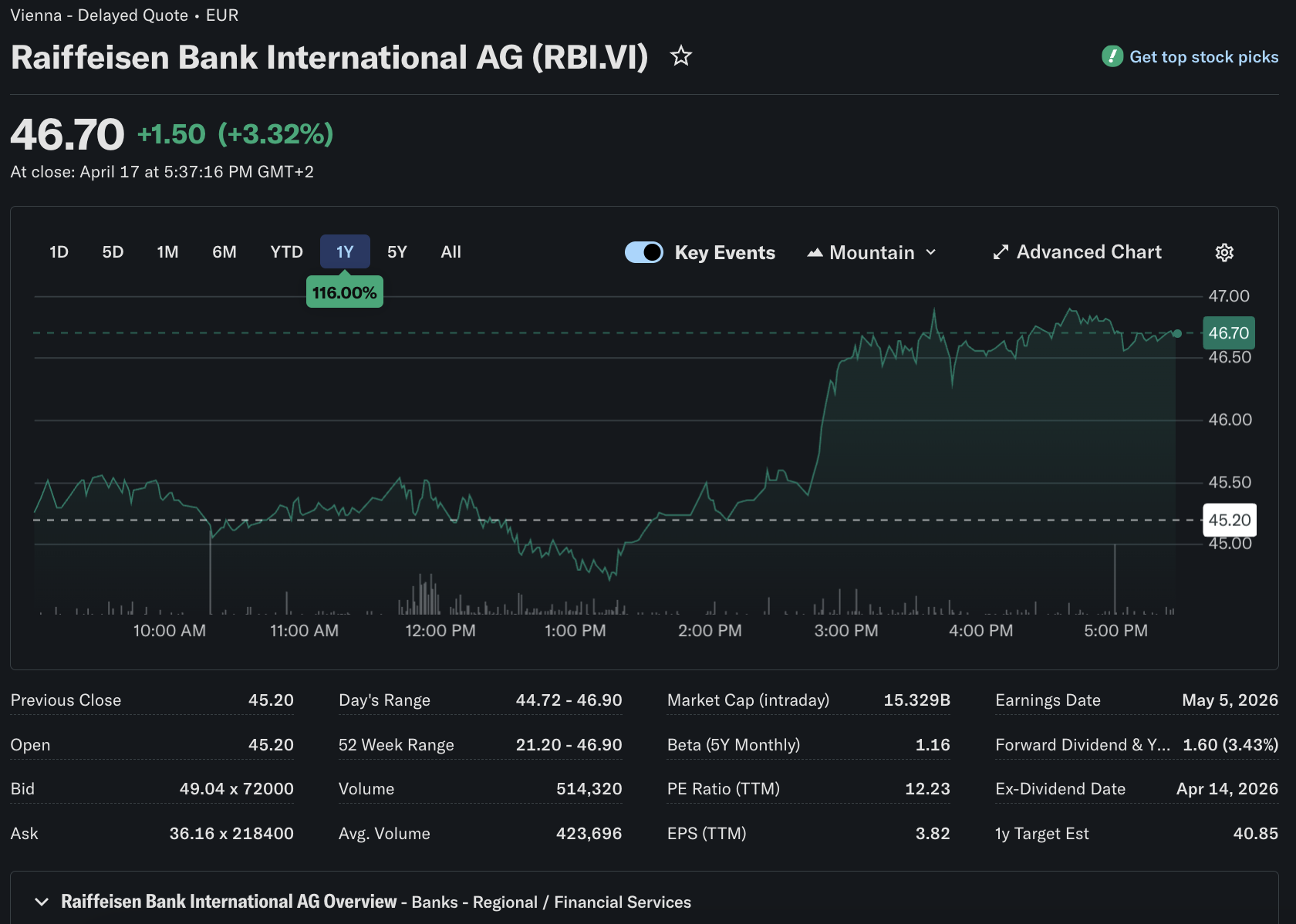
Task: Choose the 1Y time range
Action: [345, 252]
